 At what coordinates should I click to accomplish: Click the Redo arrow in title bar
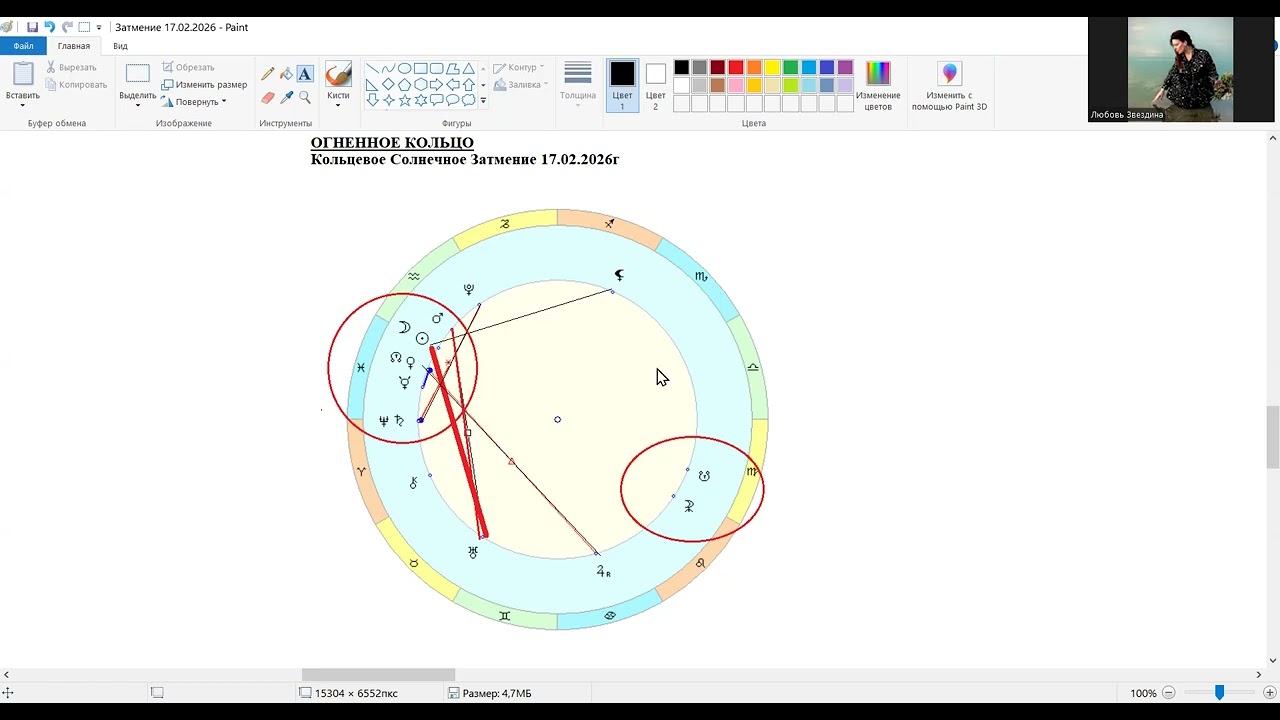pyautogui.click(x=68, y=27)
